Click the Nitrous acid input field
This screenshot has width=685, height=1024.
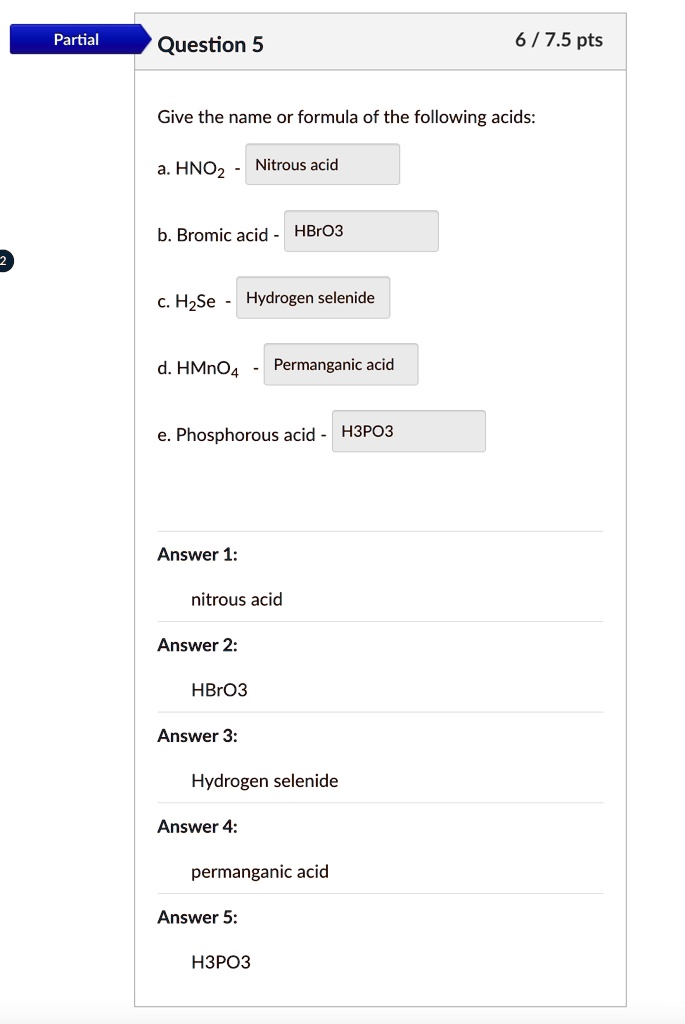pyautogui.click(x=322, y=165)
